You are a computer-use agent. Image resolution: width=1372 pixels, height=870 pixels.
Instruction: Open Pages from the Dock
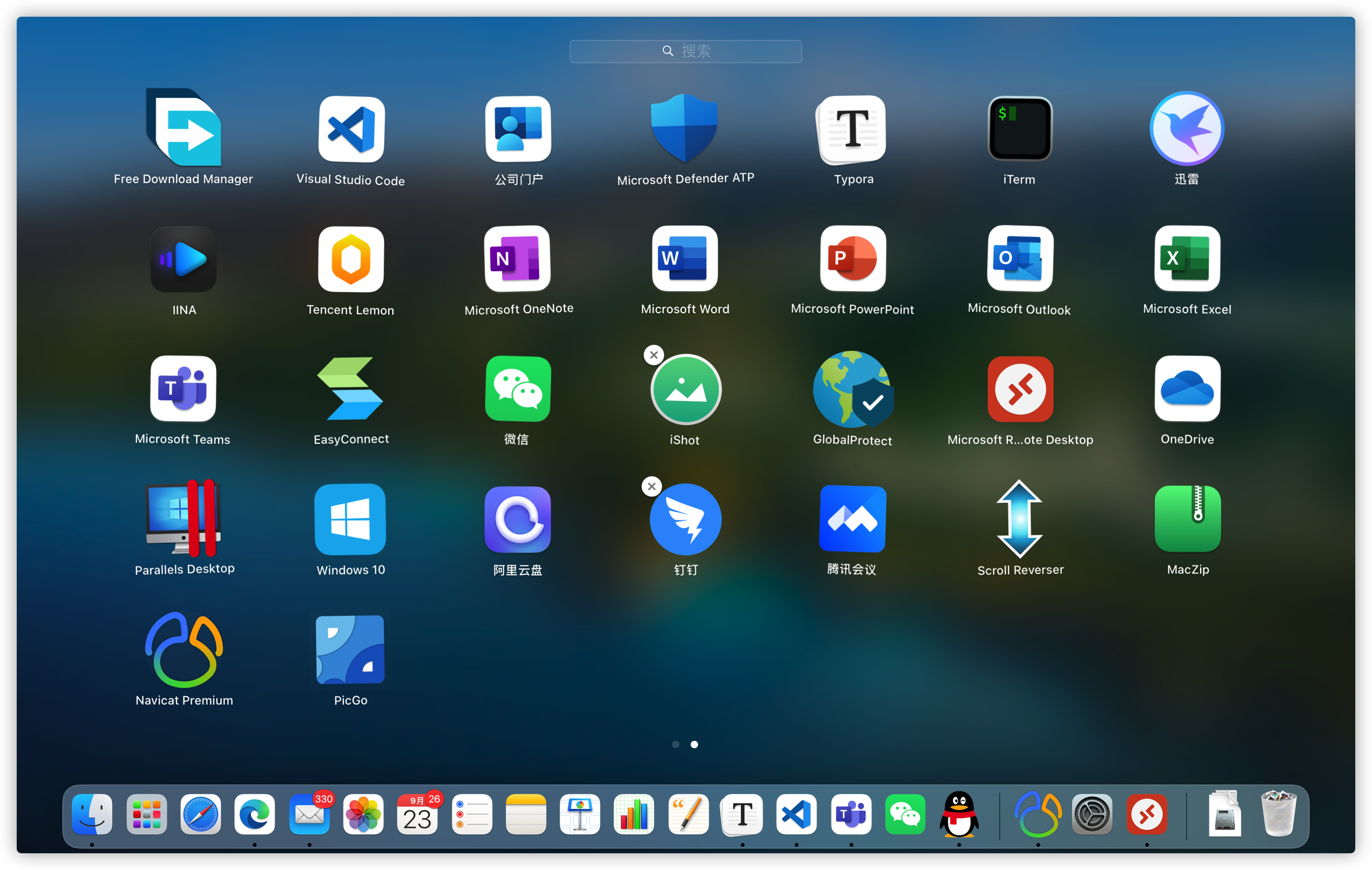[x=688, y=814]
